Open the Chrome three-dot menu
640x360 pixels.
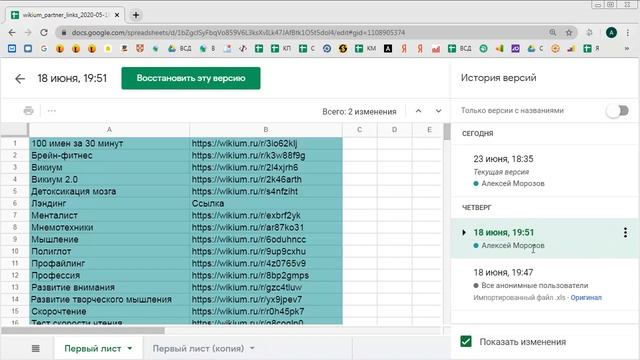[x=628, y=33]
